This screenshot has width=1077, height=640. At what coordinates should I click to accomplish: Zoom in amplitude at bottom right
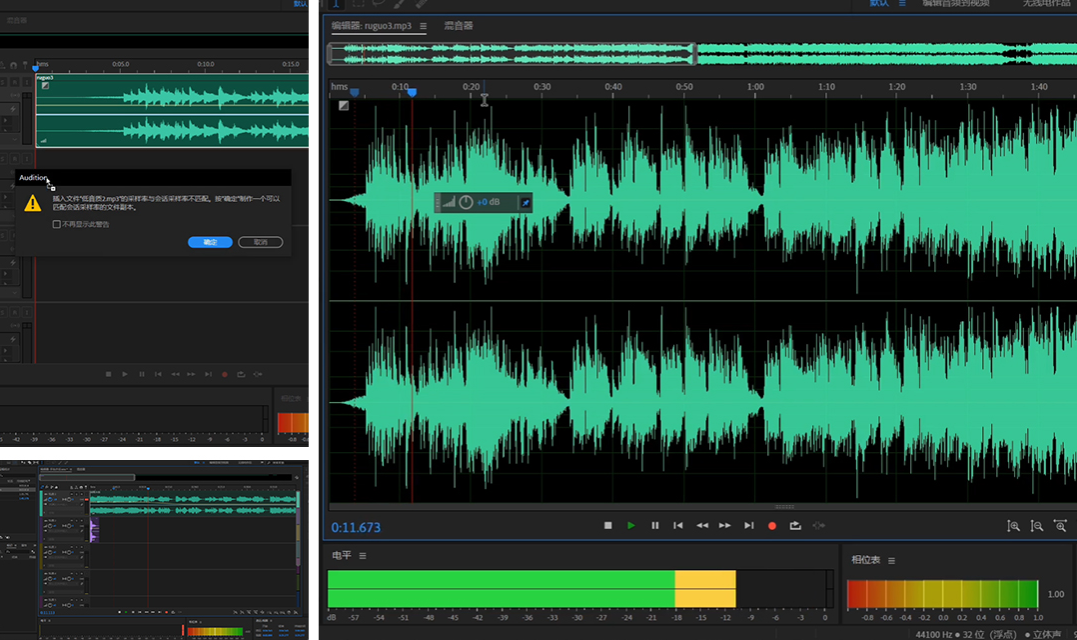(1013, 526)
